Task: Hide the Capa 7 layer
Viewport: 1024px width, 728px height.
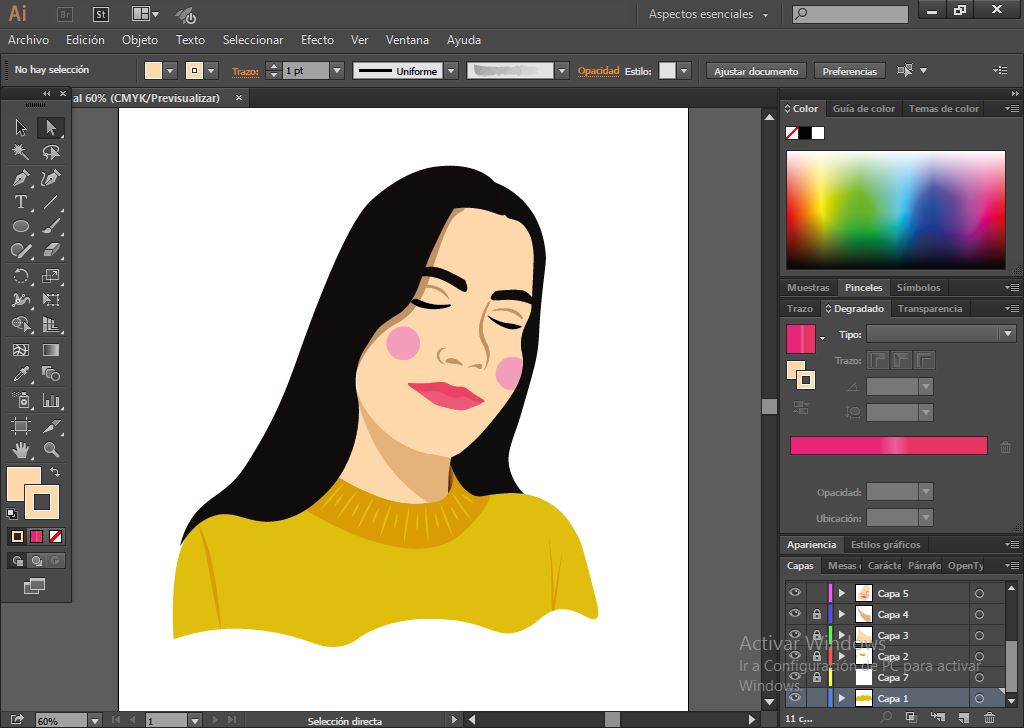Action: (x=795, y=676)
